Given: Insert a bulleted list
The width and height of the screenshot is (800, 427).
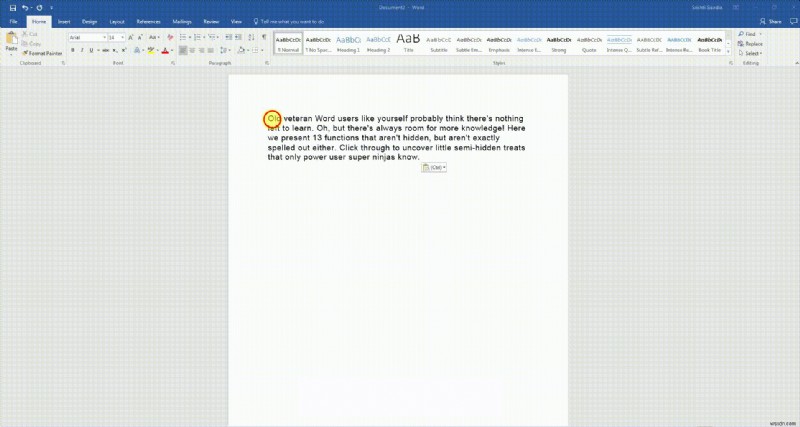Looking at the screenshot, I should pos(183,37).
